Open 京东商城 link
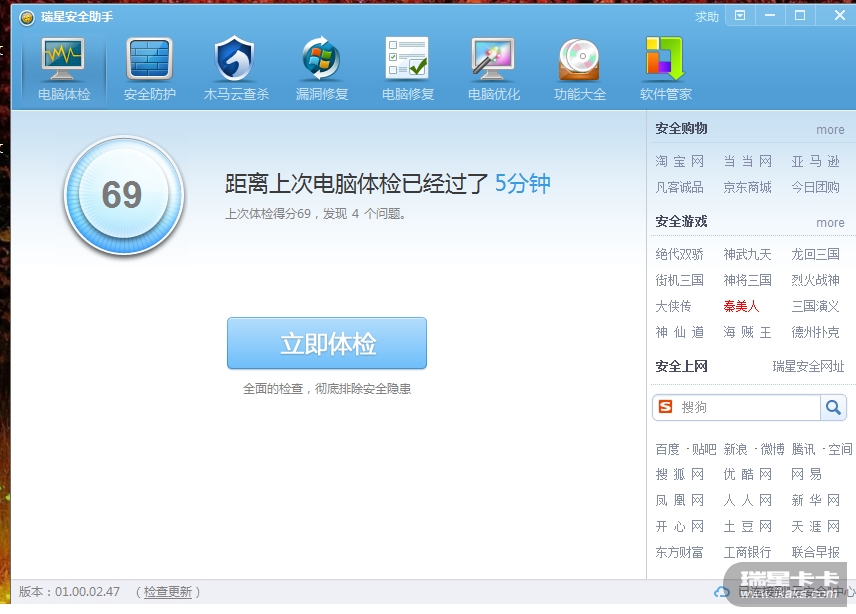856x614 pixels. coord(747,187)
